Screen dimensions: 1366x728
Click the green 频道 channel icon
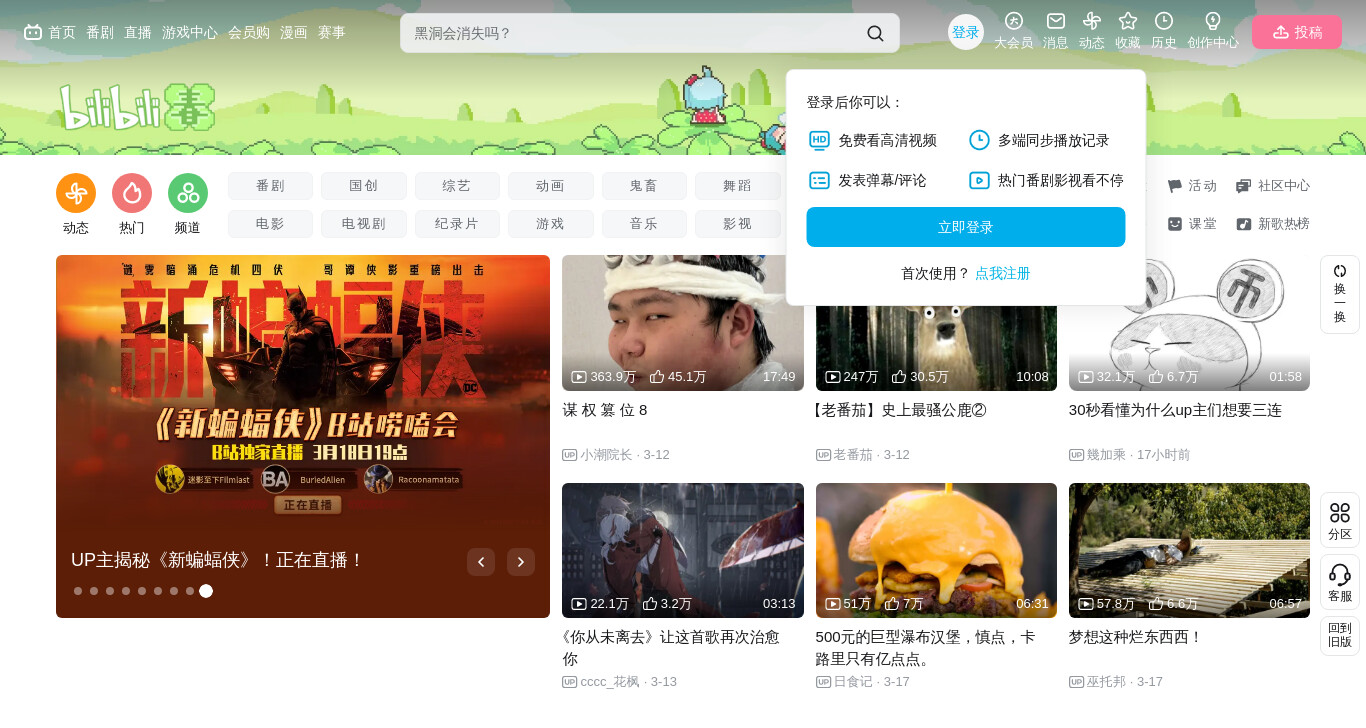(x=188, y=193)
